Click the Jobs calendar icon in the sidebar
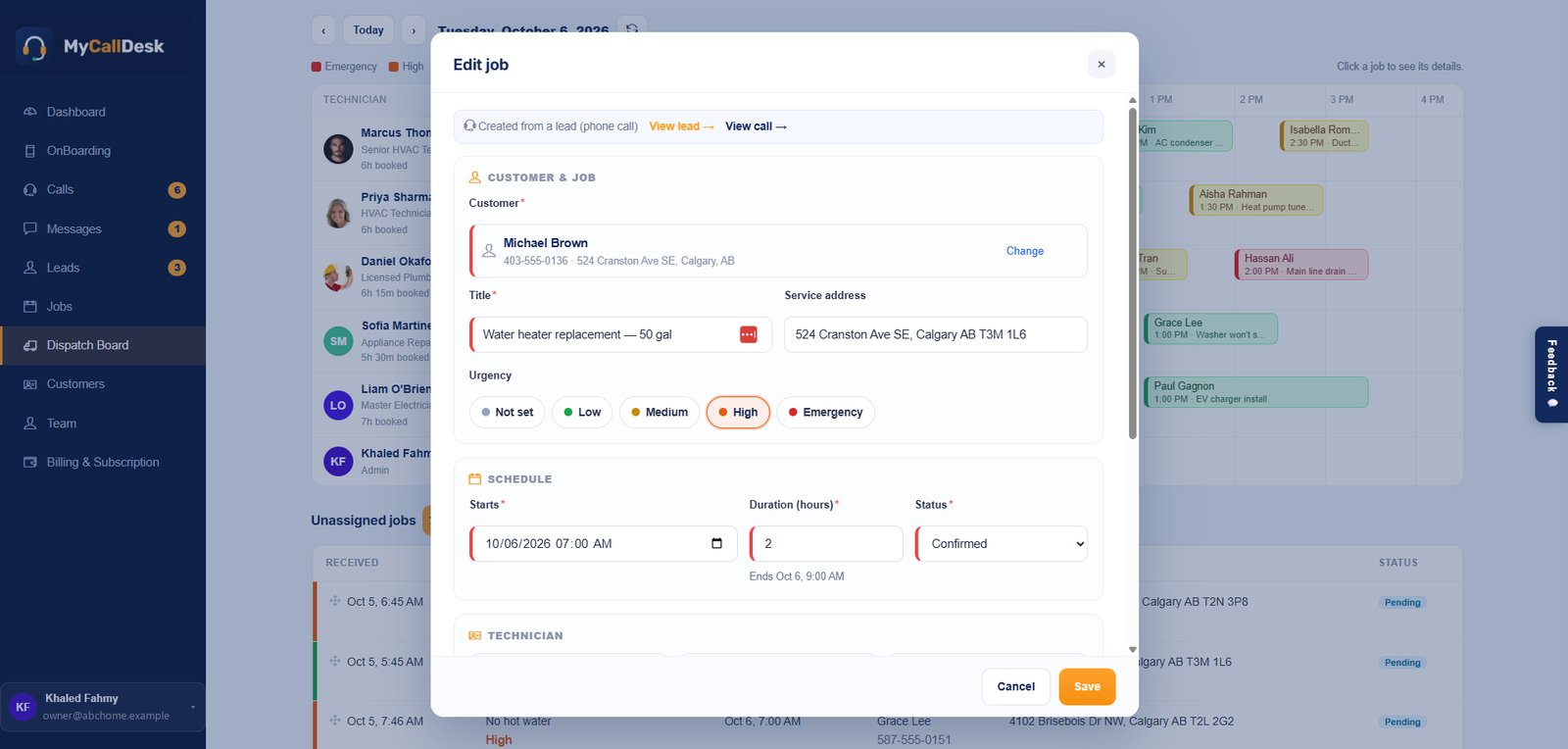The height and width of the screenshot is (749, 1568). (x=30, y=306)
